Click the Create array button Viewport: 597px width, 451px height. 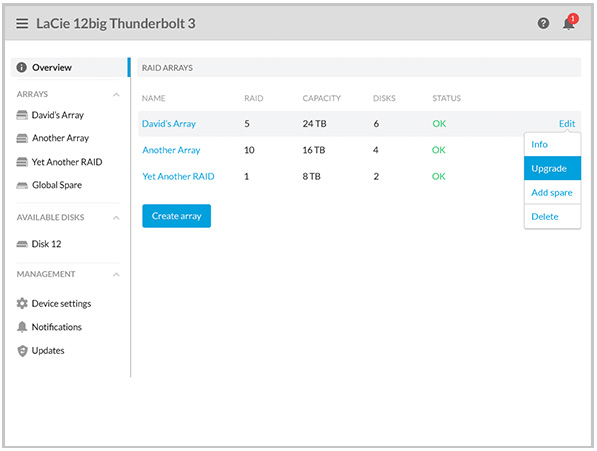click(176, 216)
